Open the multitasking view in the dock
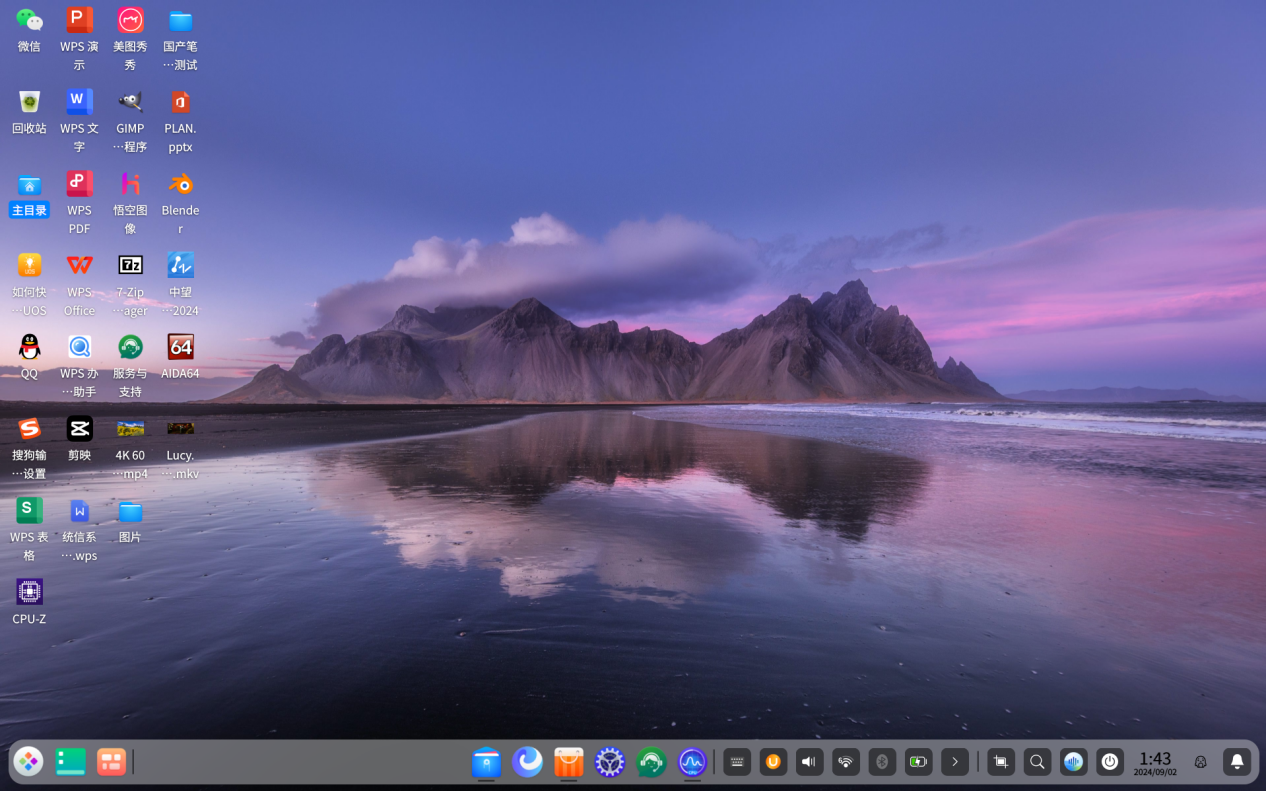The image size is (1266, 791). [111, 762]
